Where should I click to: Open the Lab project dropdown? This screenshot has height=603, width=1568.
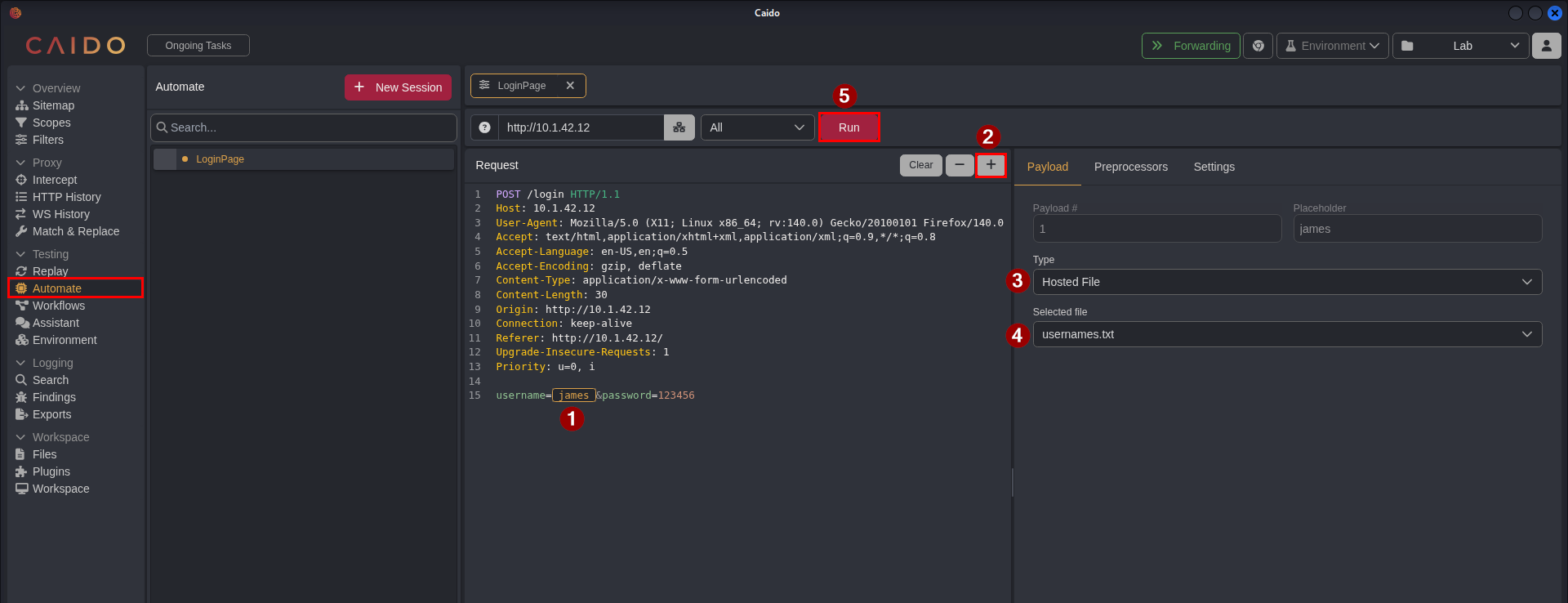(x=1460, y=46)
